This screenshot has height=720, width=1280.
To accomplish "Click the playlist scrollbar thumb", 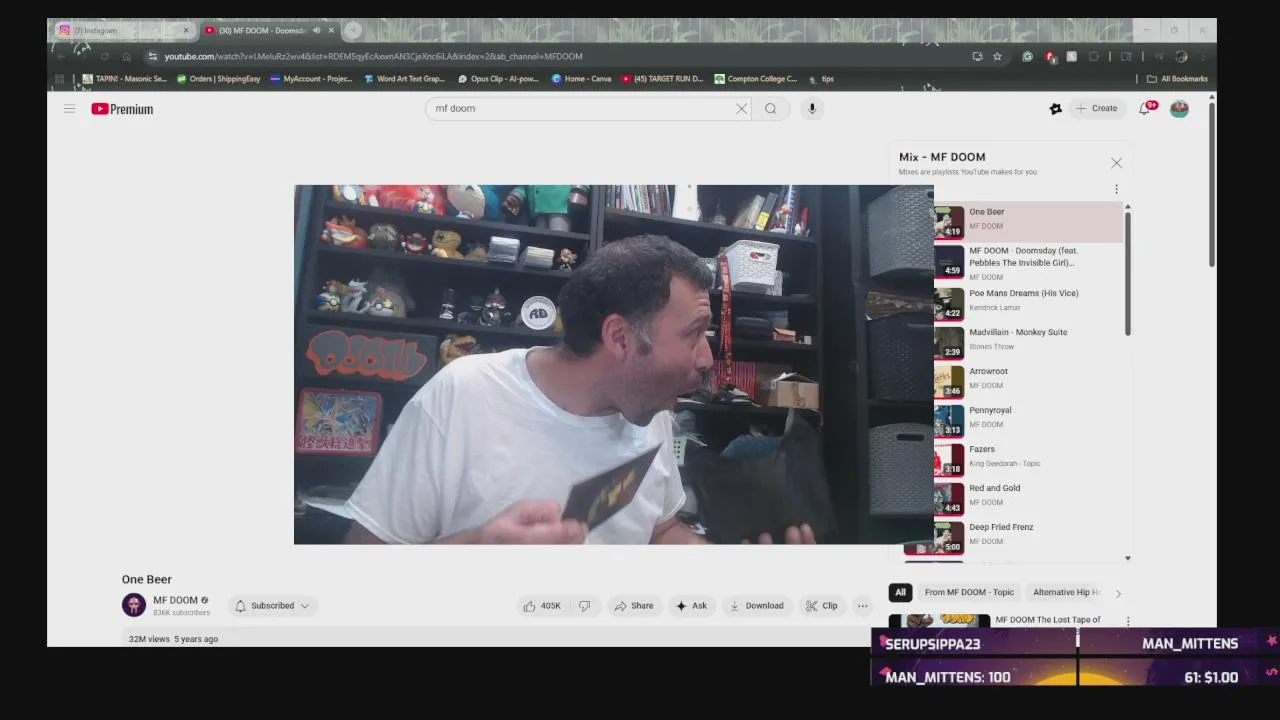I will tap(1128, 273).
